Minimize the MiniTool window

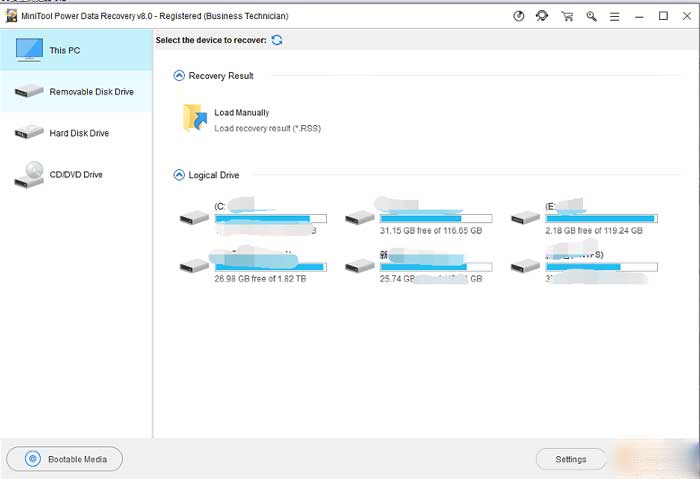(639, 17)
